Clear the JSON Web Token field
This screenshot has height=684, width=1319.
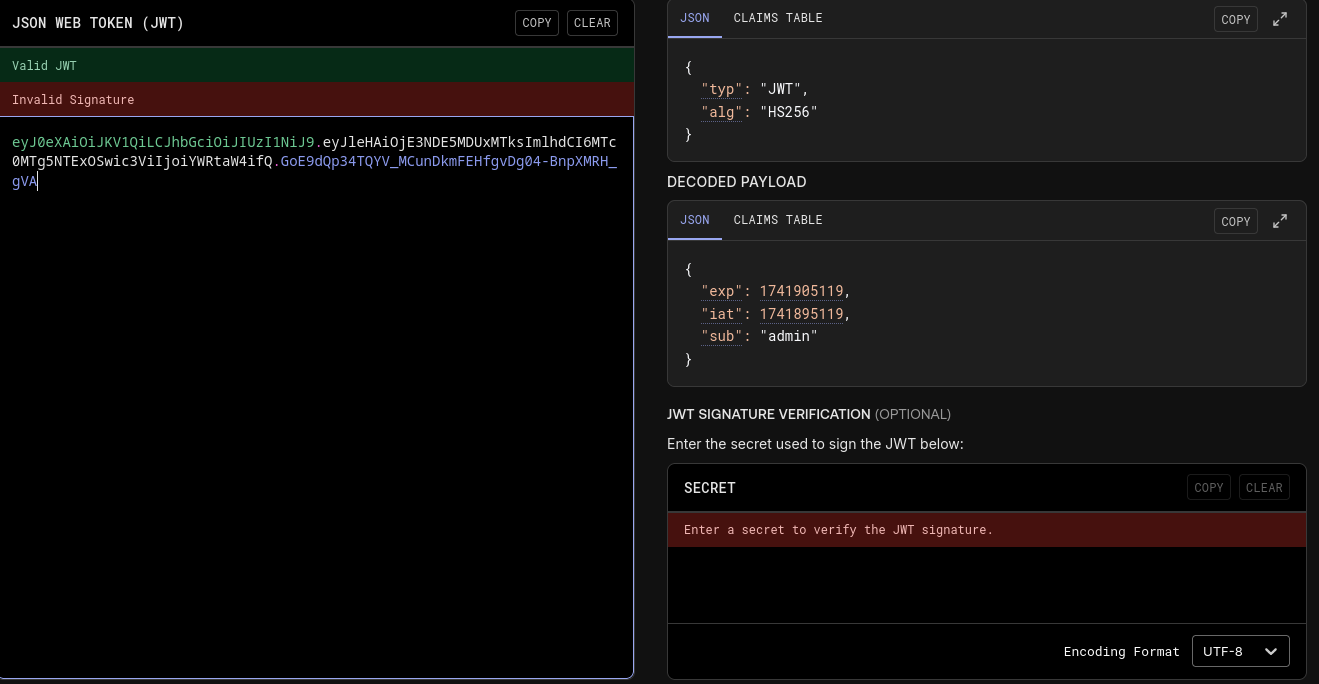click(592, 23)
